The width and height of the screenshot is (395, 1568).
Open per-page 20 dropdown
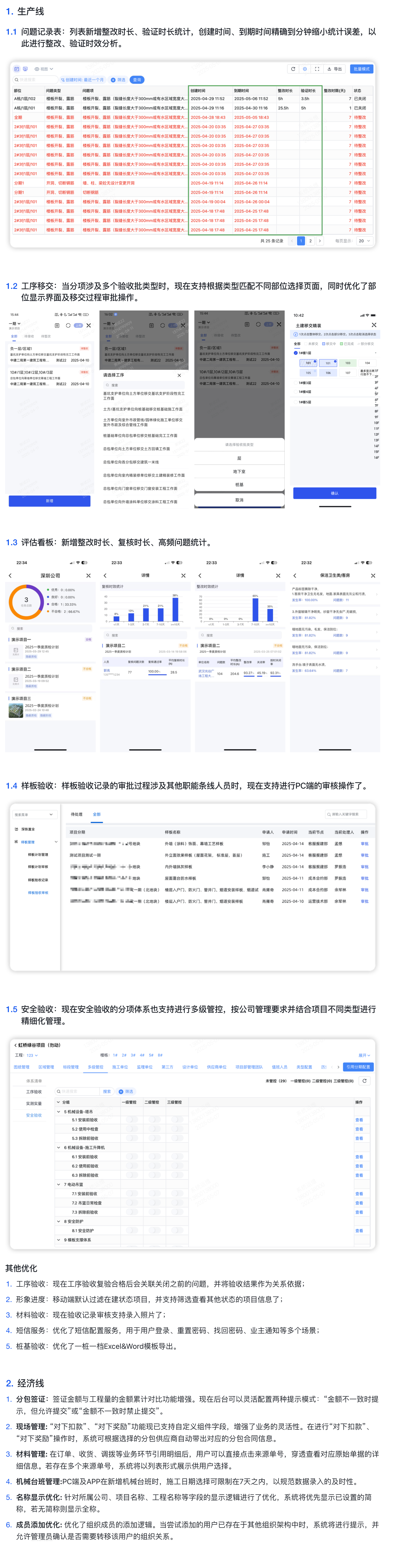[364, 241]
